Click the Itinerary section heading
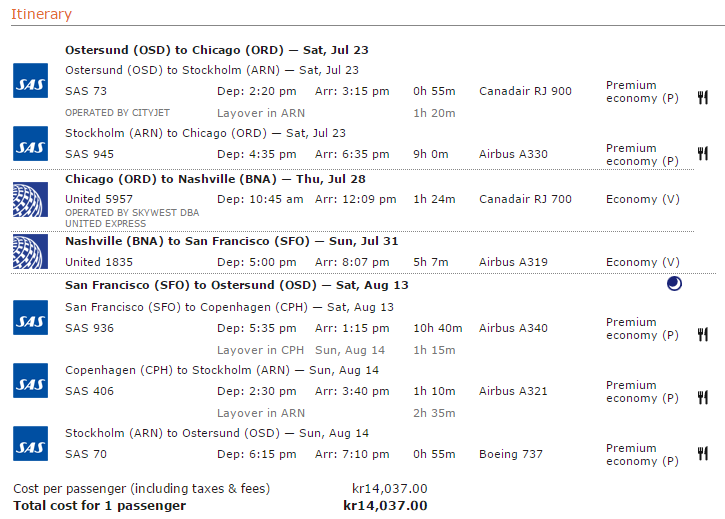Screen dimensions: 725x519 (41, 14)
